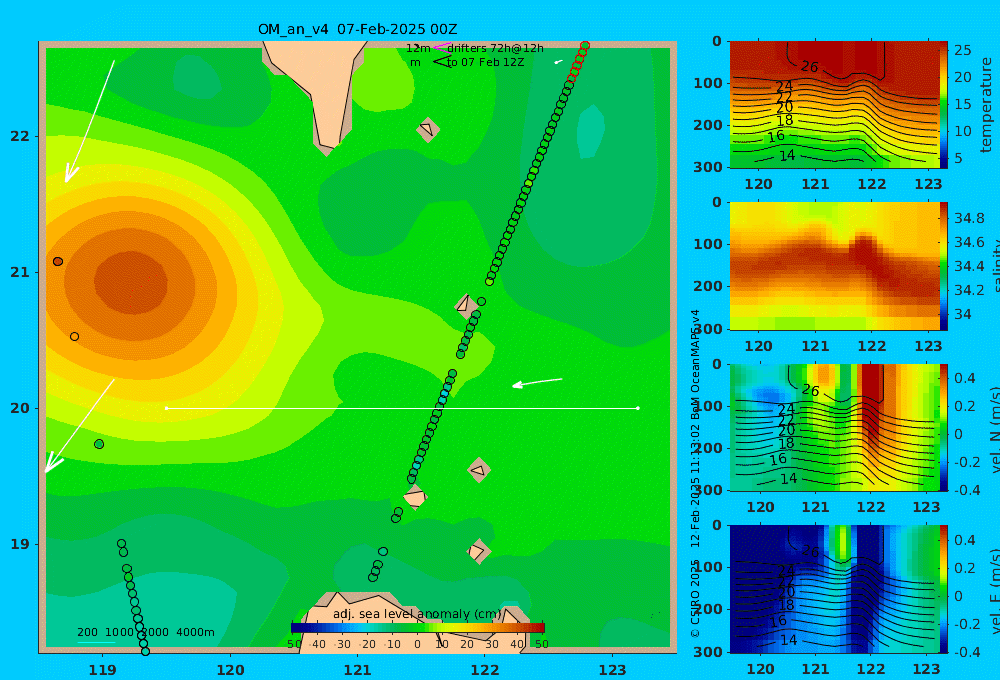Screen dimensions: 1000x680
Task: Click the '300' depth label on temperature panel
Action: (709, 166)
